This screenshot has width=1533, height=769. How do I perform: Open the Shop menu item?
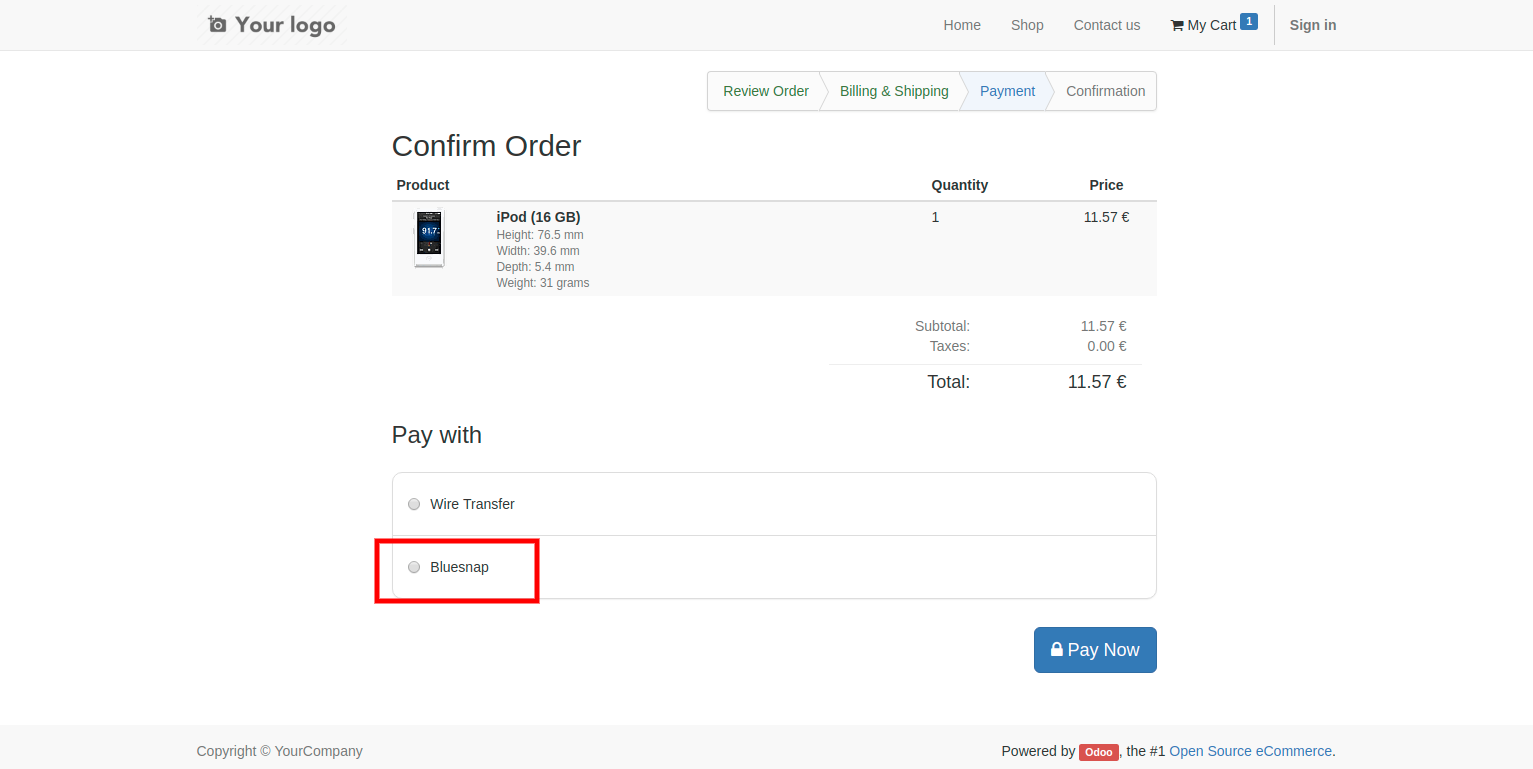[x=1027, y=25]
